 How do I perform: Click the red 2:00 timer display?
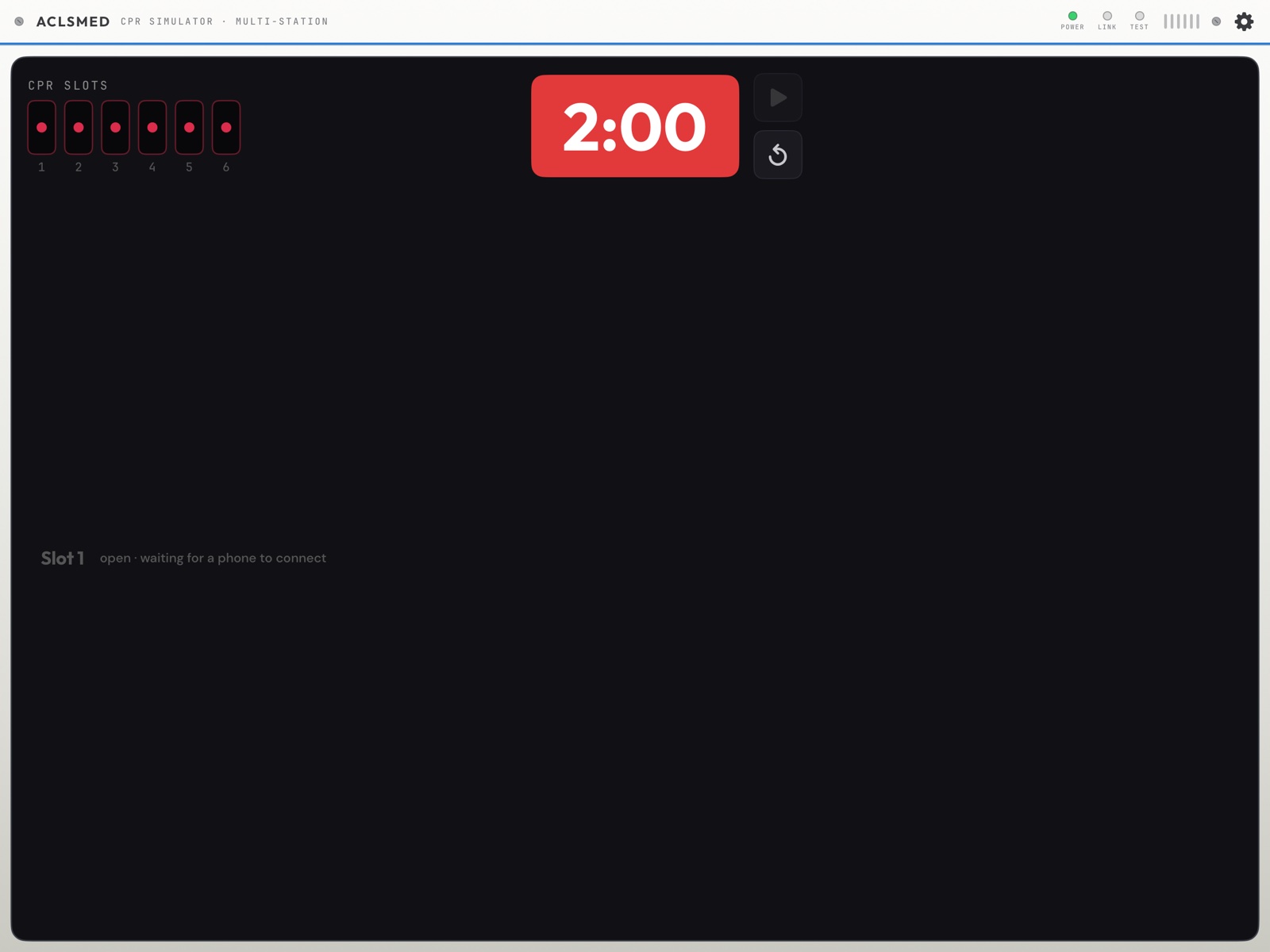point(635,126)
